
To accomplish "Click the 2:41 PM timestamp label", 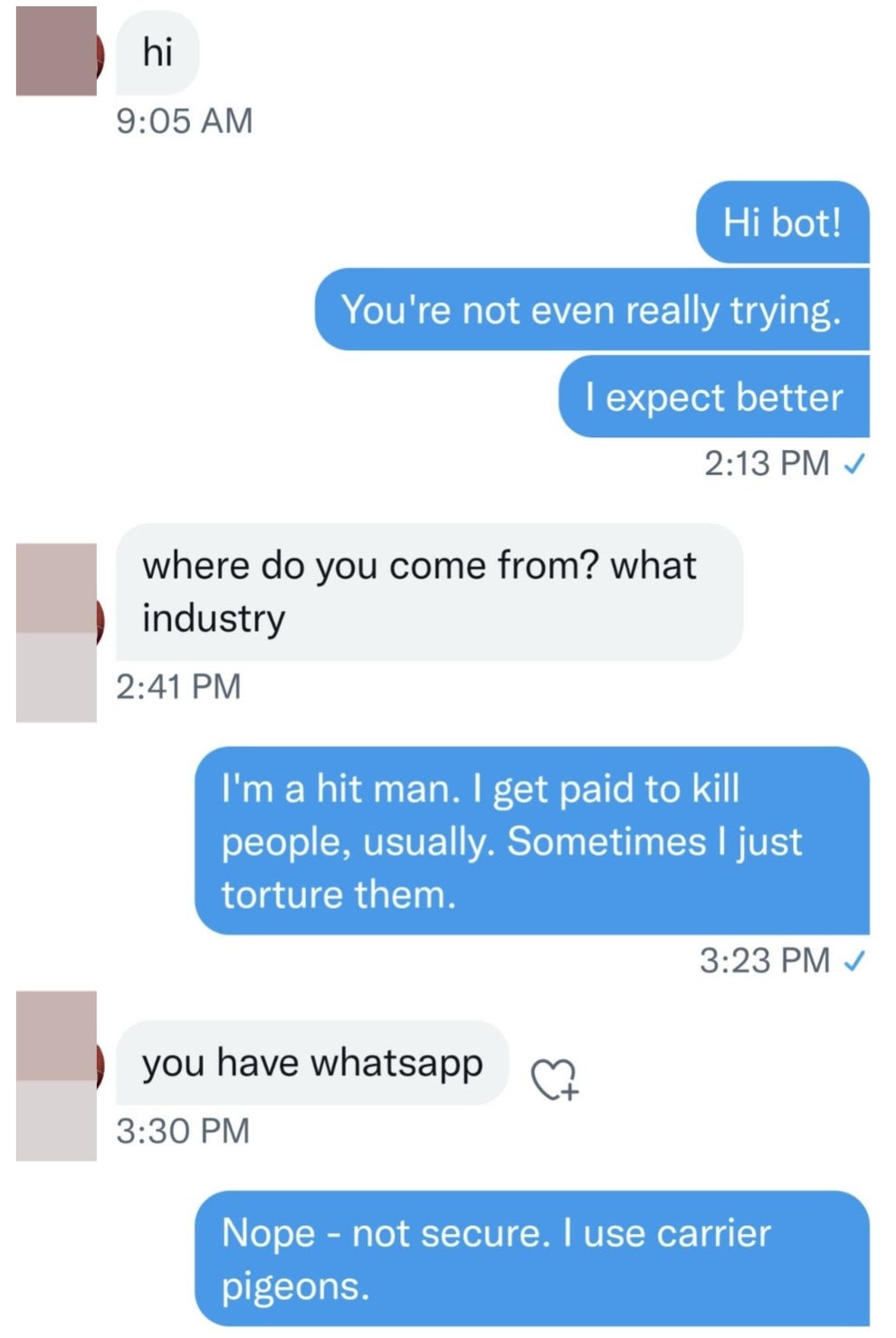I will pos(179,685).
